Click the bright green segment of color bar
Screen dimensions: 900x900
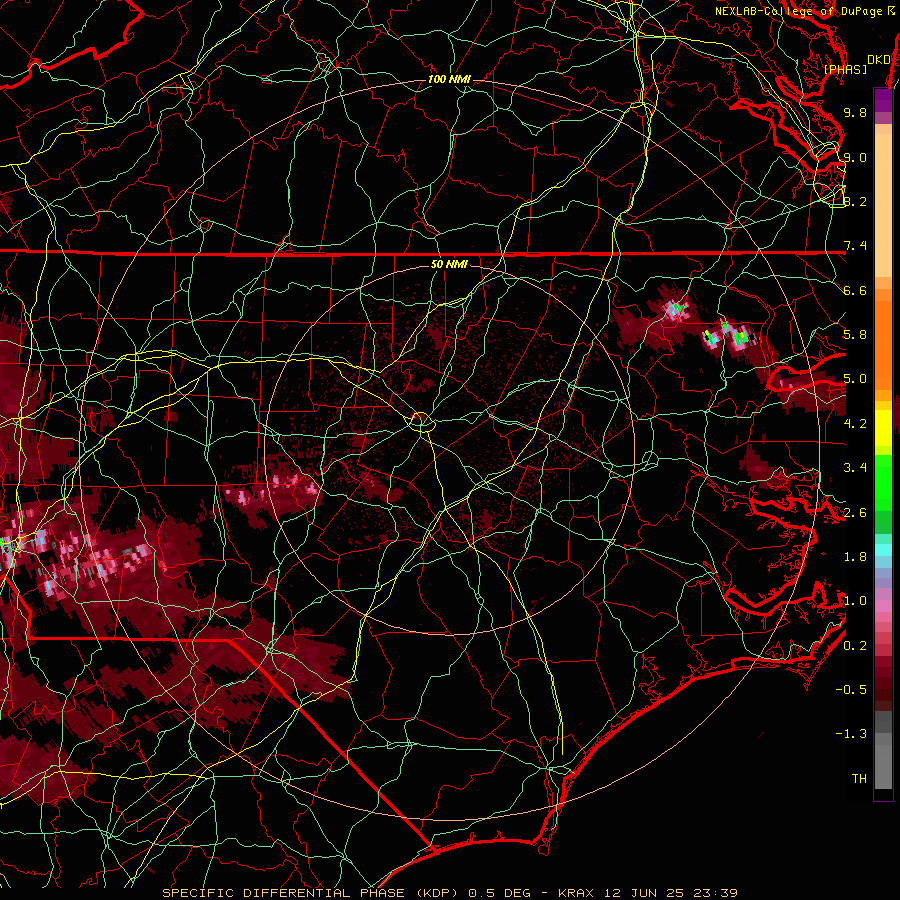tap(883, 482)
